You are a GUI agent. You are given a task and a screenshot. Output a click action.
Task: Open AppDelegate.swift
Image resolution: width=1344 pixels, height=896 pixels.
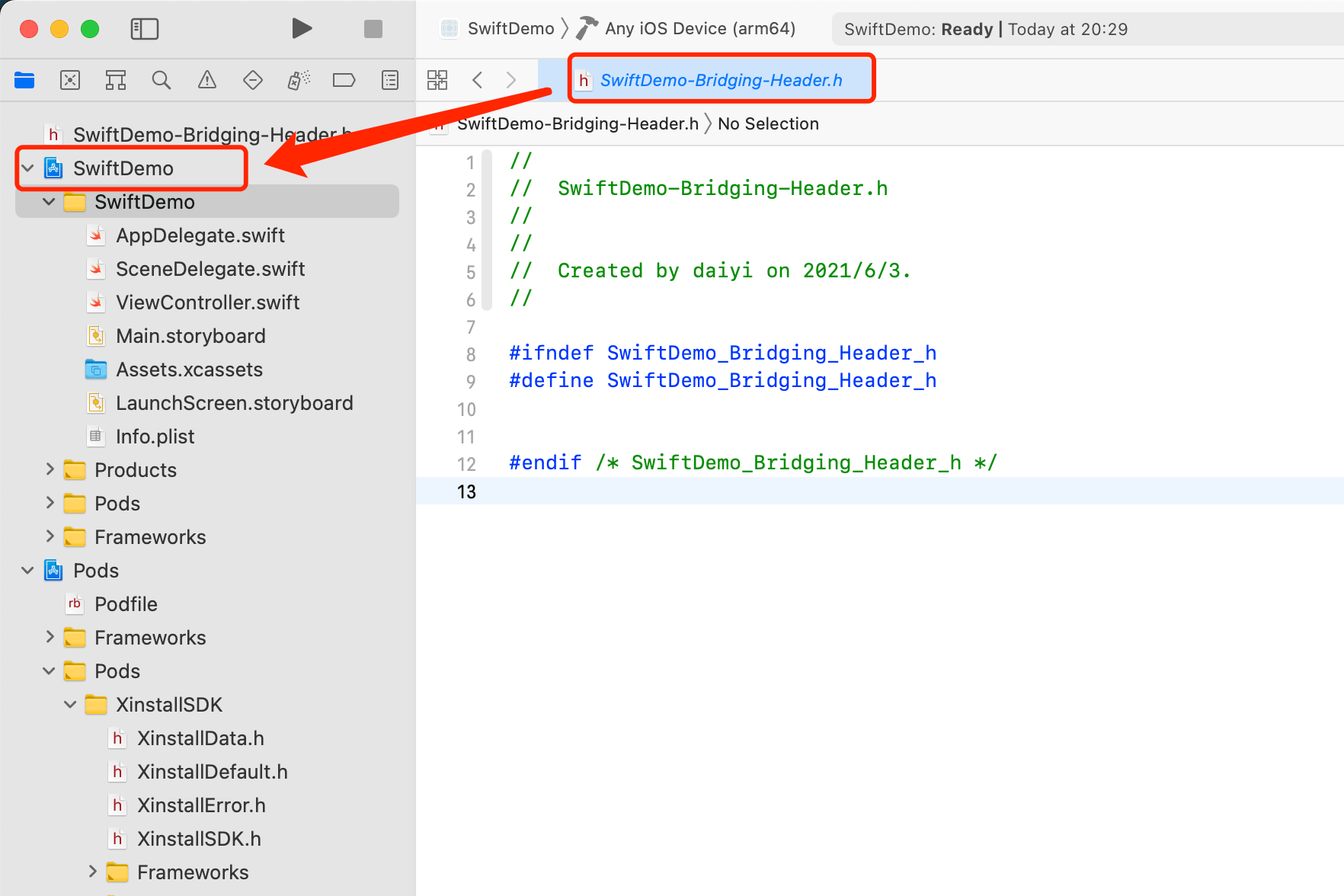tap(200, 235)
